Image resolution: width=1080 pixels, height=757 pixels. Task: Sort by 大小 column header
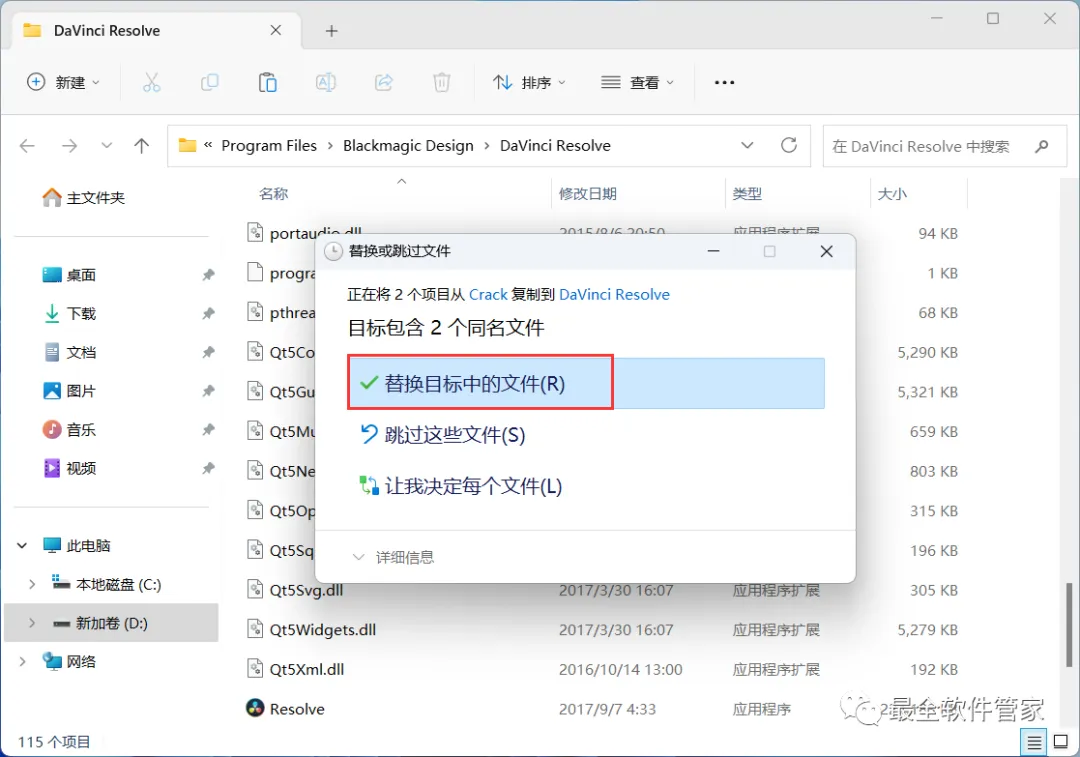point(892,194)
